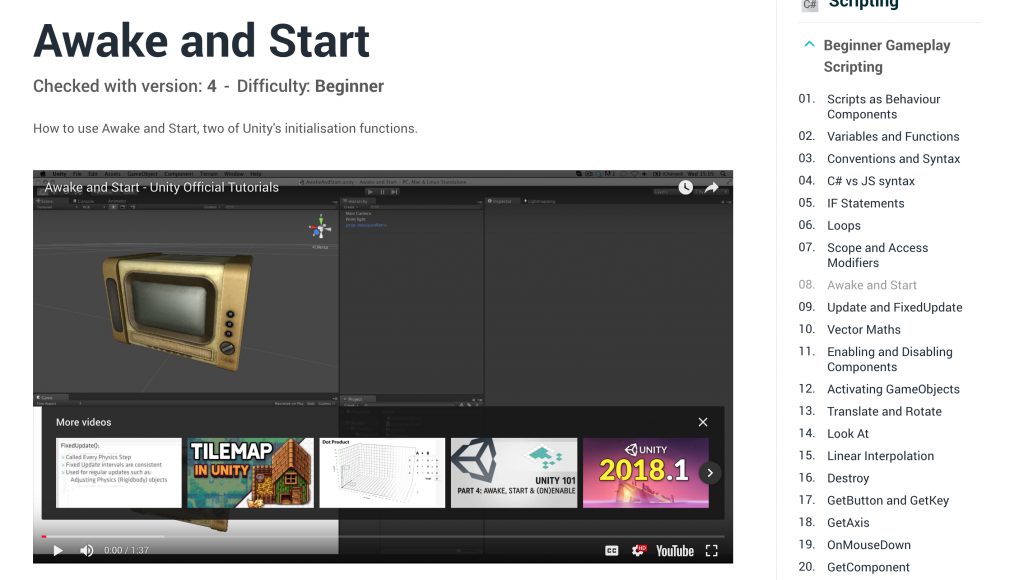Open the GetAxis lesson
Image resolution: width=1024 pixels, height=580 pixels.
pos(848,523)
